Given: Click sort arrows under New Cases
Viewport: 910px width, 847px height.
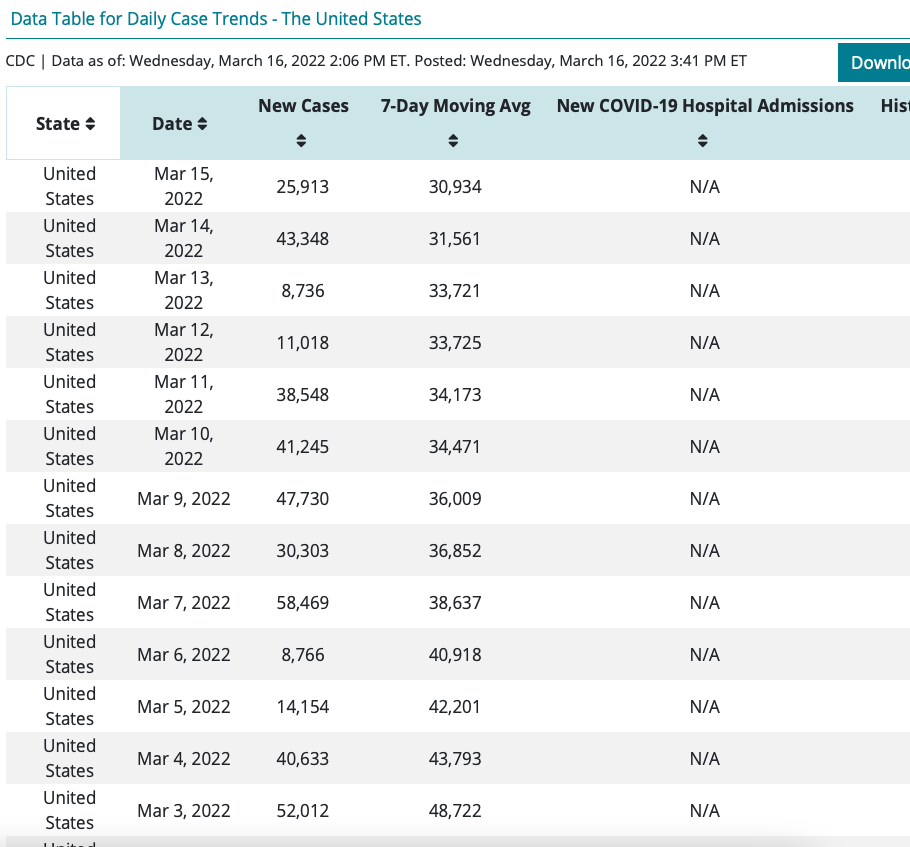Looking at the screenshot, I should [x=302, y=142].
